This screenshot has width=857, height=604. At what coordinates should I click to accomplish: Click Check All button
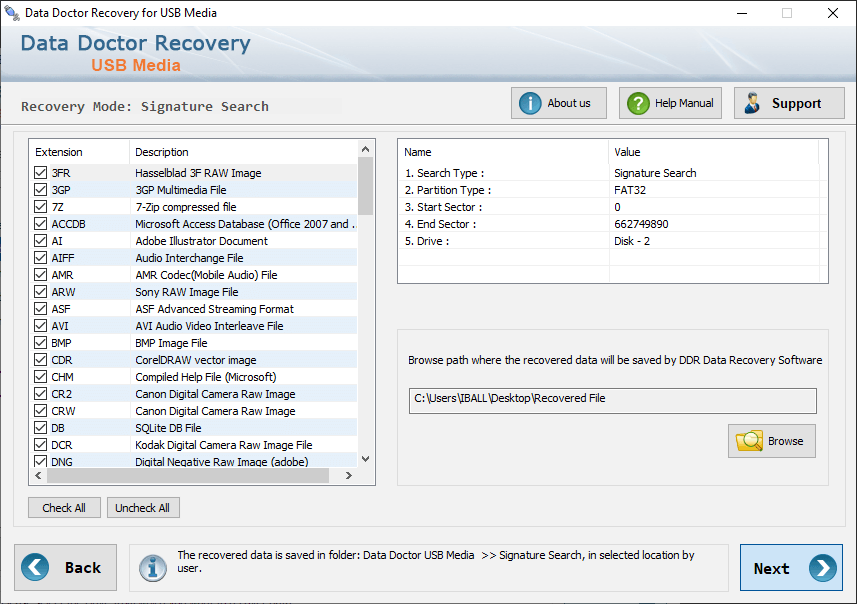tap(64, 508)
